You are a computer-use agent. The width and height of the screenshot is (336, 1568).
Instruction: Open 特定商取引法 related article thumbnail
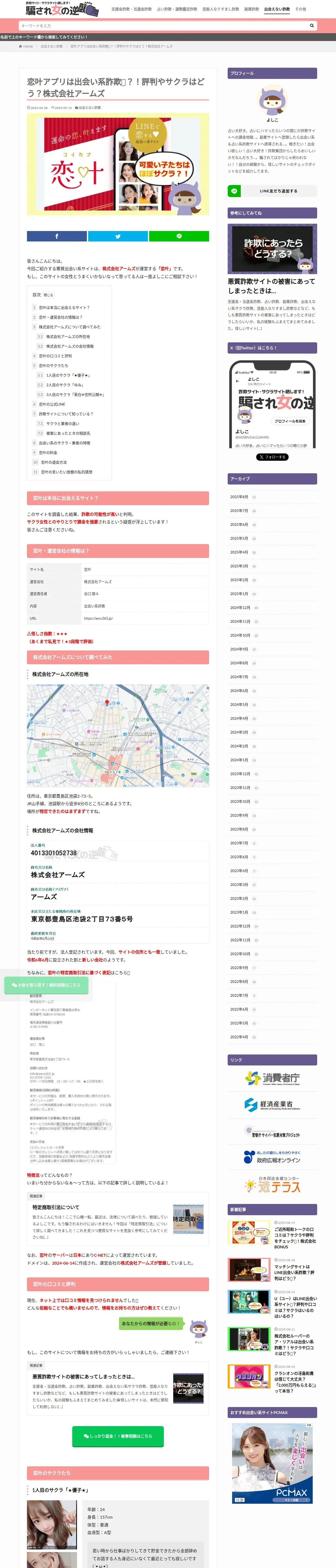188,1219
